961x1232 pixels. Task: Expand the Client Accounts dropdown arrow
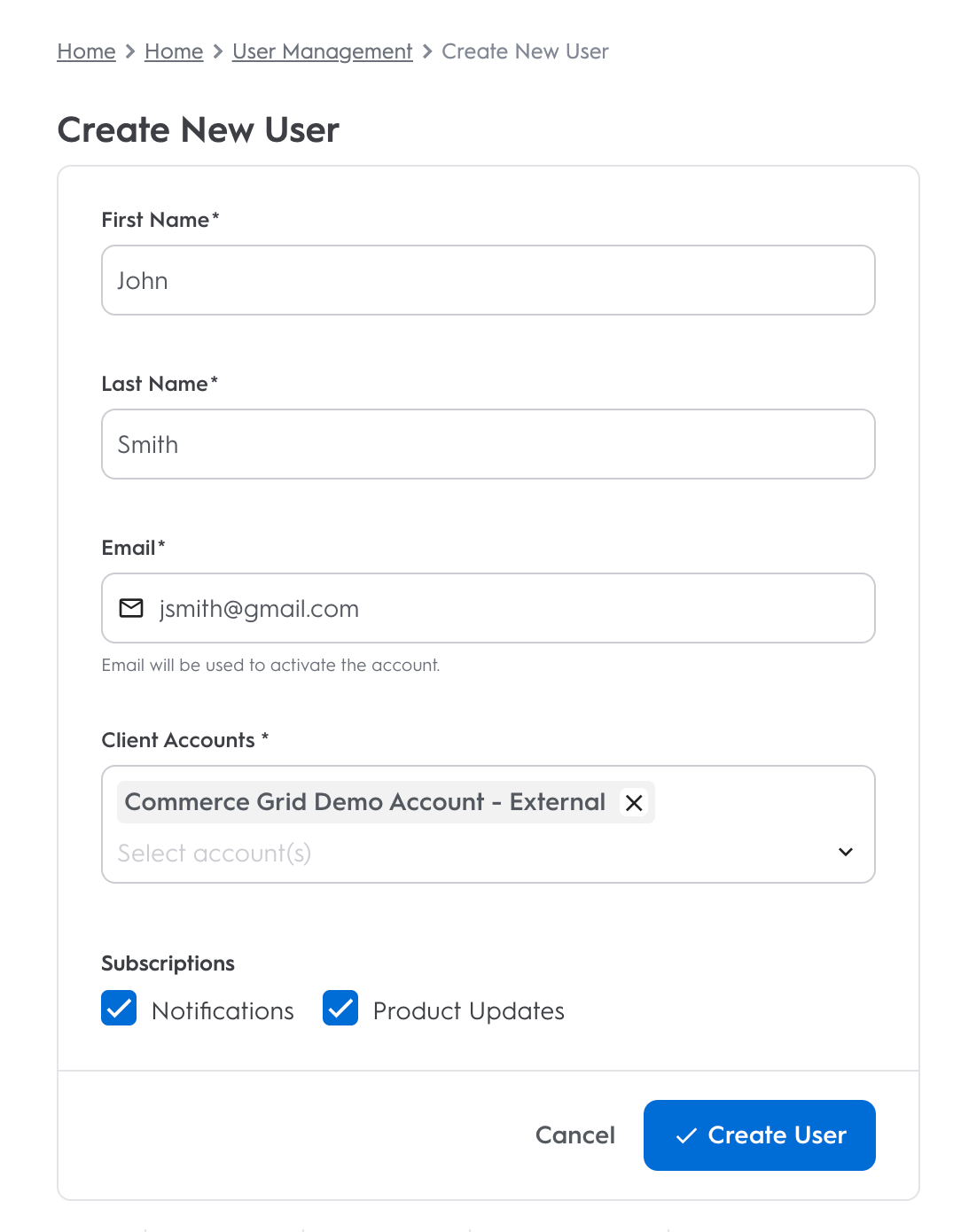[846, 852]
